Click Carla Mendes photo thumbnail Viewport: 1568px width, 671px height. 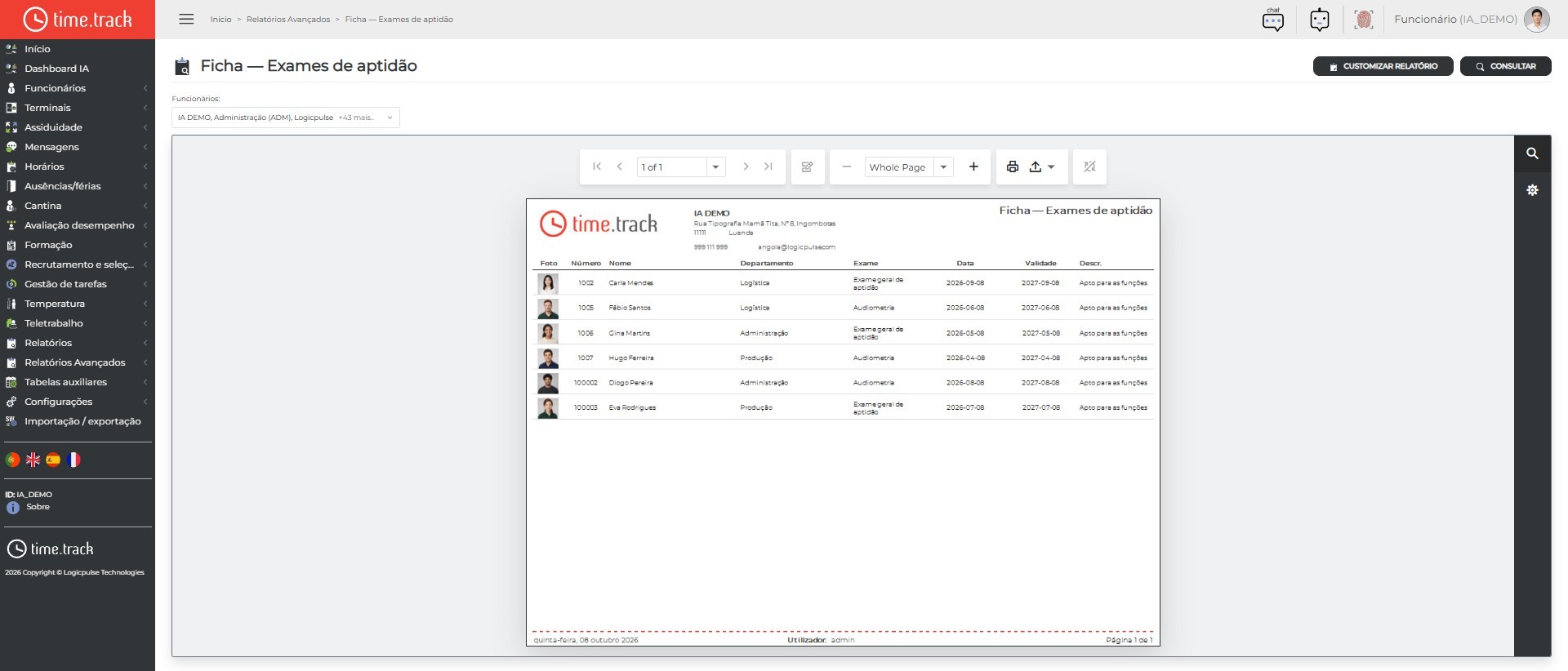548,283
